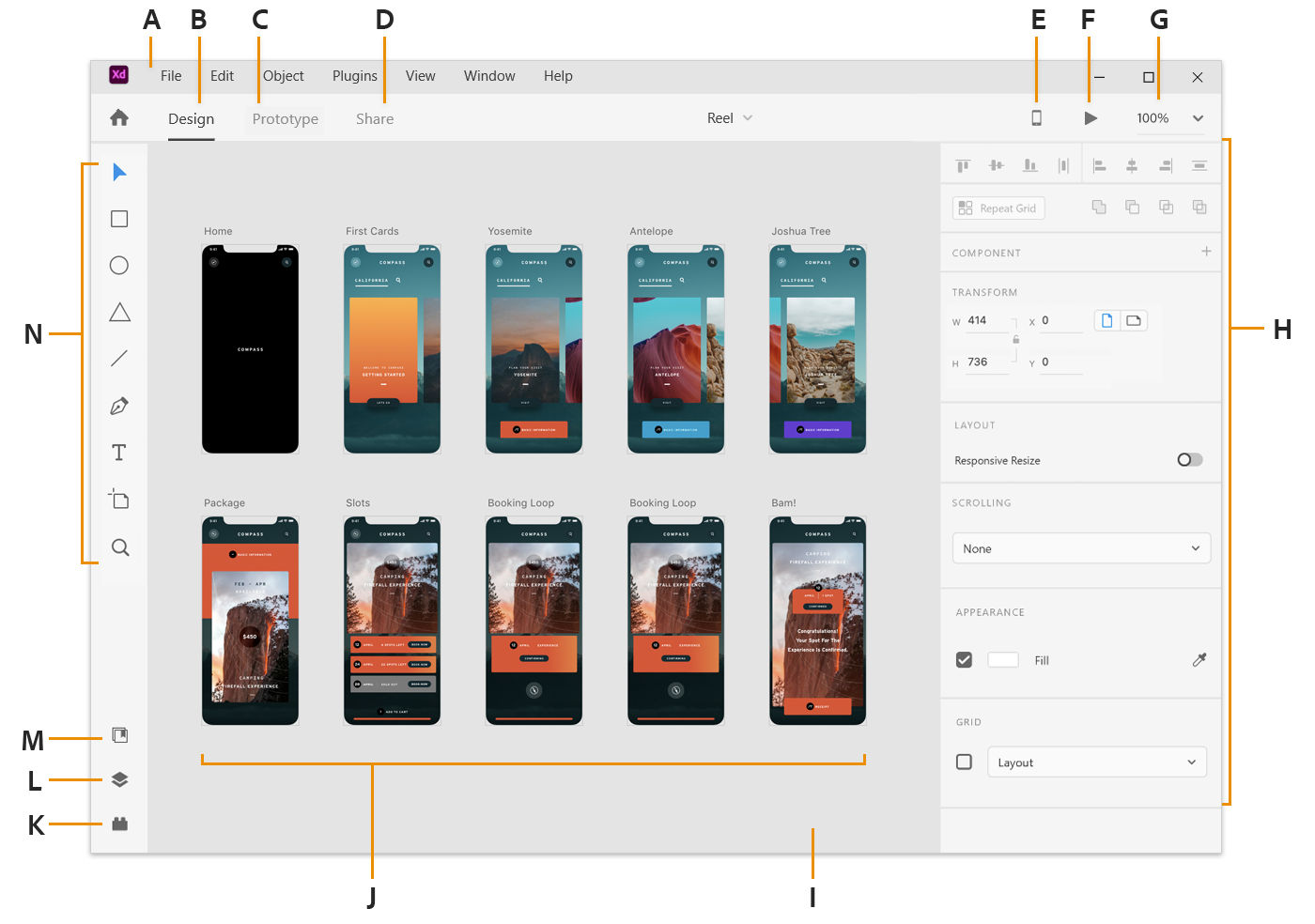1315x924 pixels.
Task: Open the Scrolling dropdown set to None
Action: (1080, 547)
